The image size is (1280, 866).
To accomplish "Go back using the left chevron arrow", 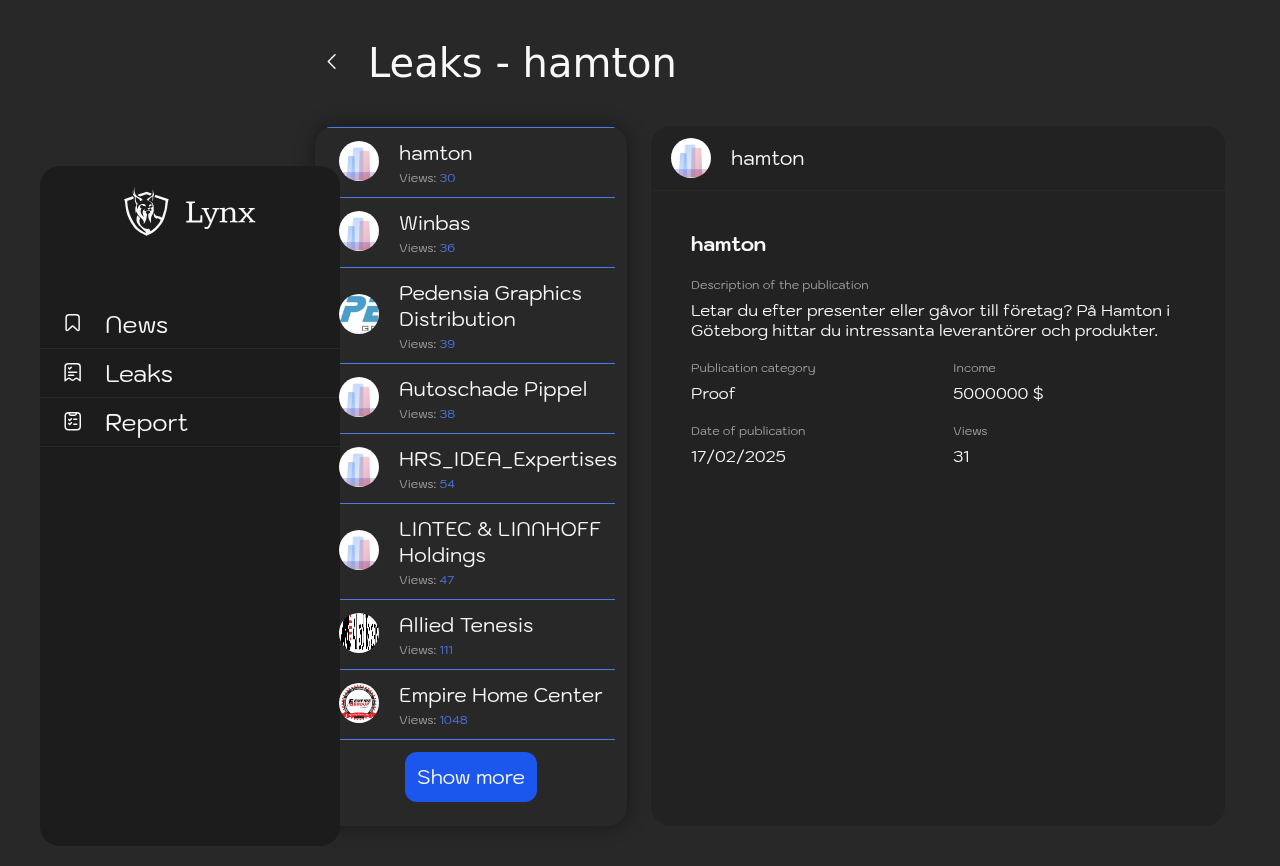I will pos(332,62).
